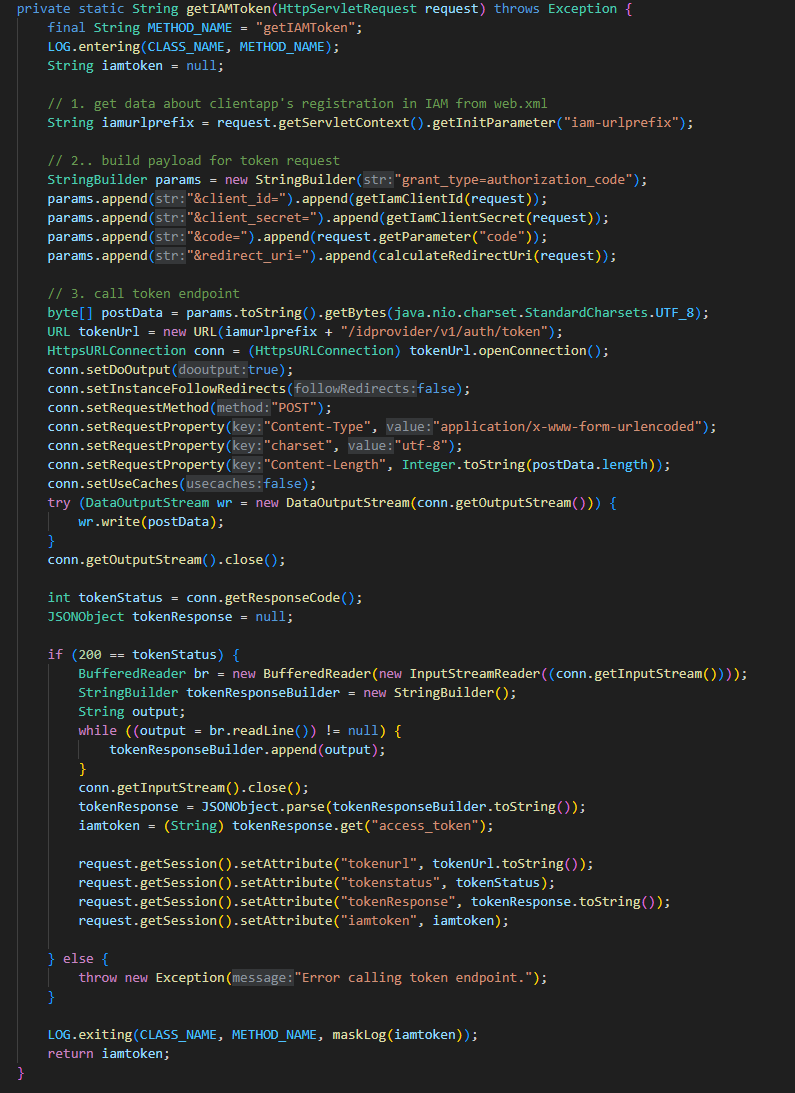
Task: Select the HttpServletRequest parameter type
Action: click(x=347, y=9)
